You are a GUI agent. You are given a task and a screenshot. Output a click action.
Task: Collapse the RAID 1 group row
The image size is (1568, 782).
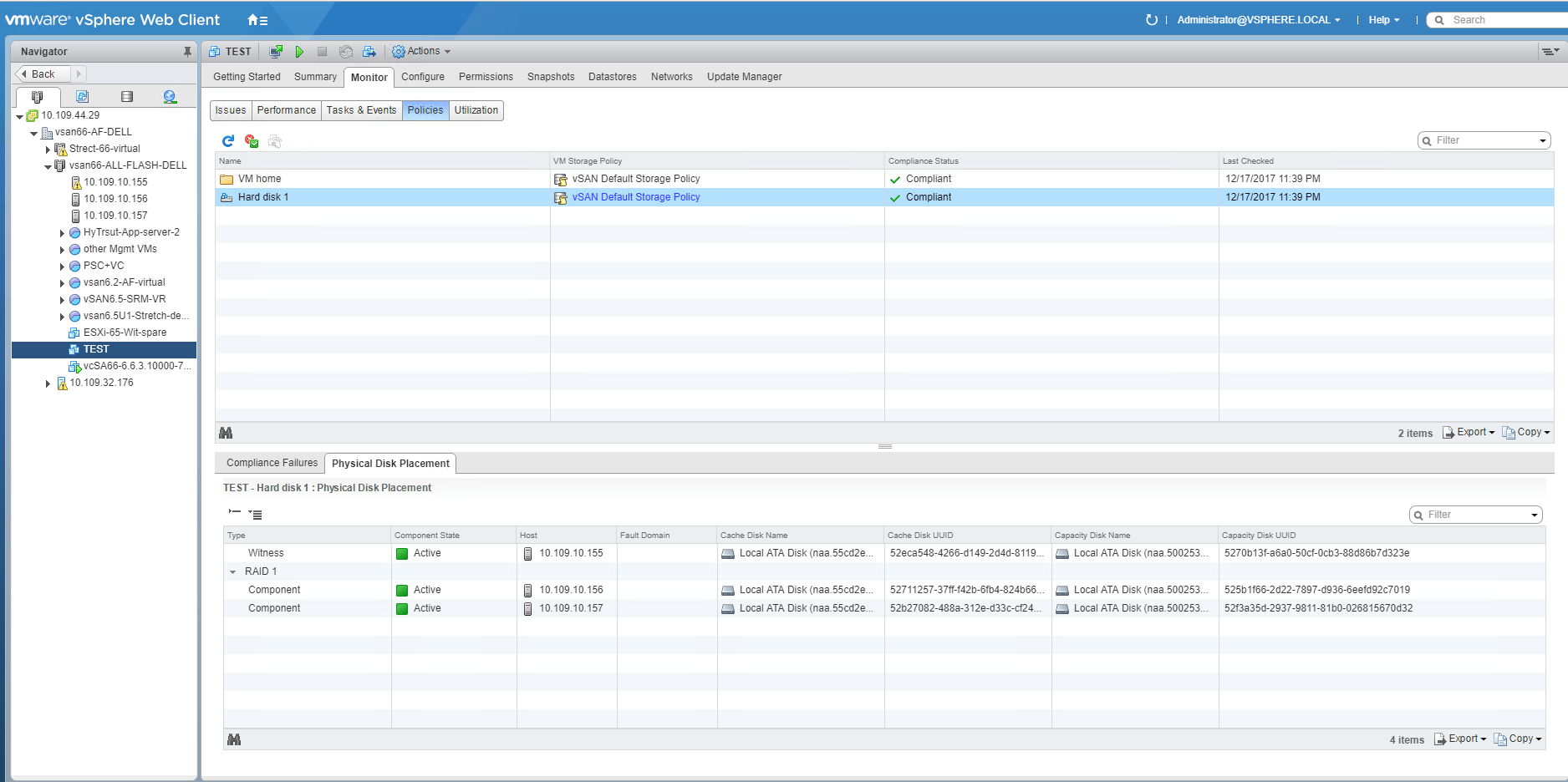click(233, 572)
